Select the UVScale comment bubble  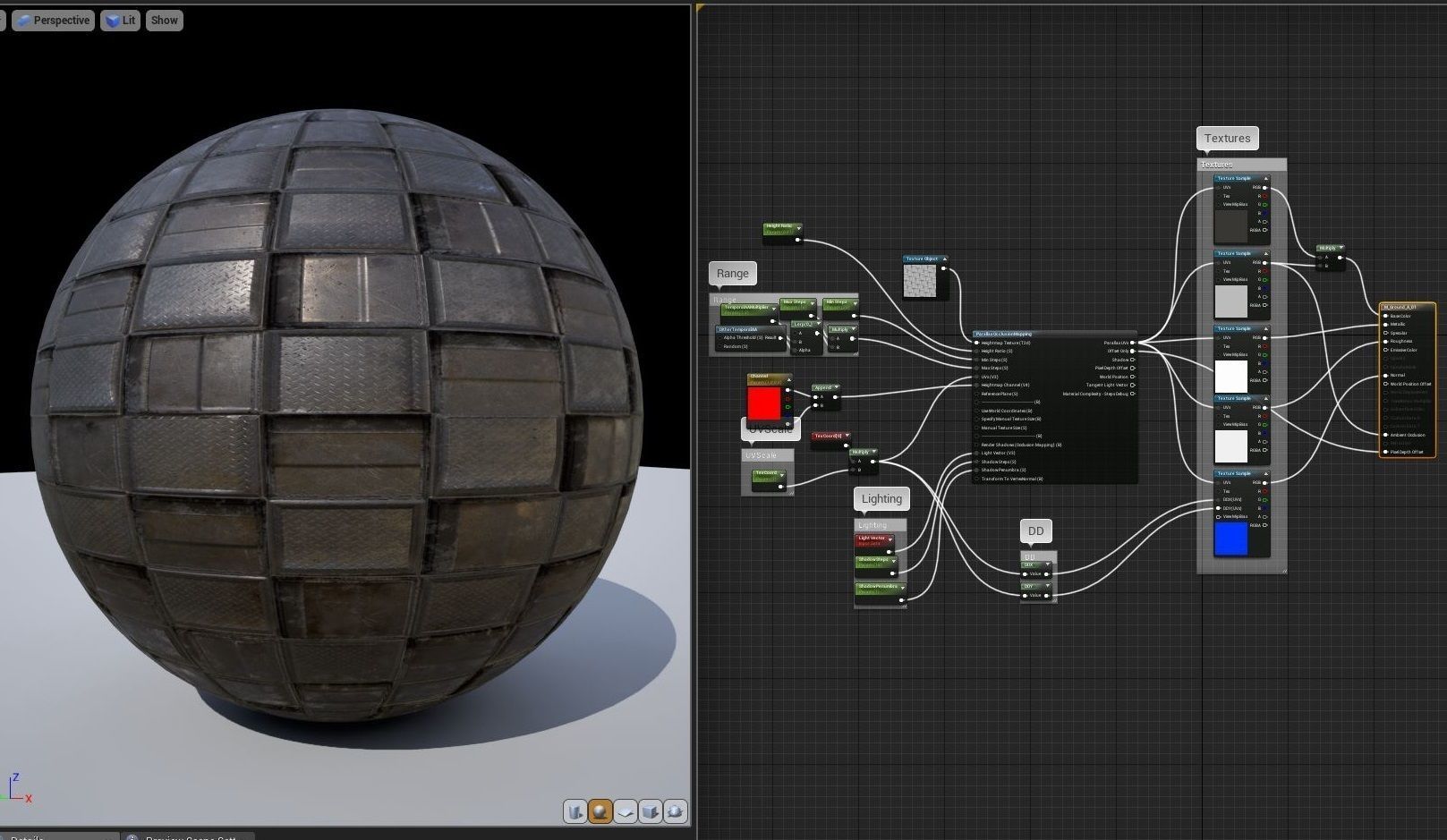click(770, 429)
